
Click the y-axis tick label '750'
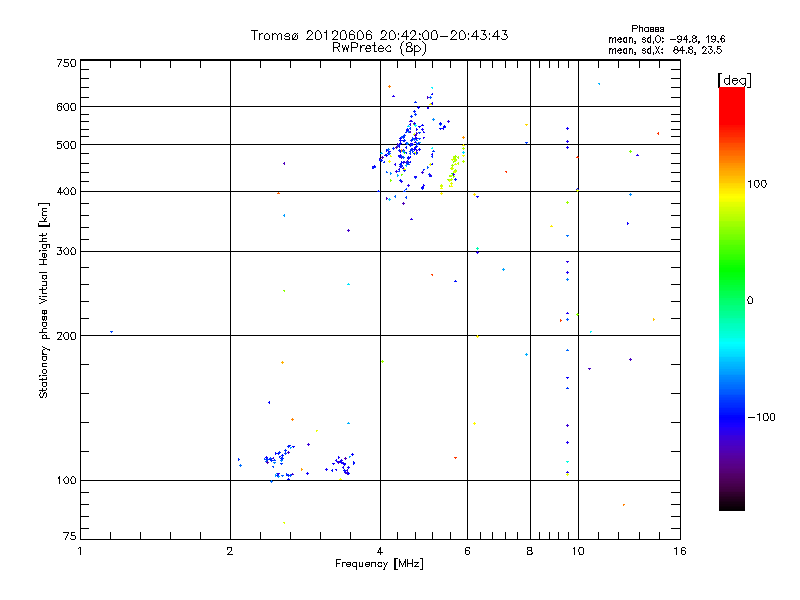coord(67,63)
